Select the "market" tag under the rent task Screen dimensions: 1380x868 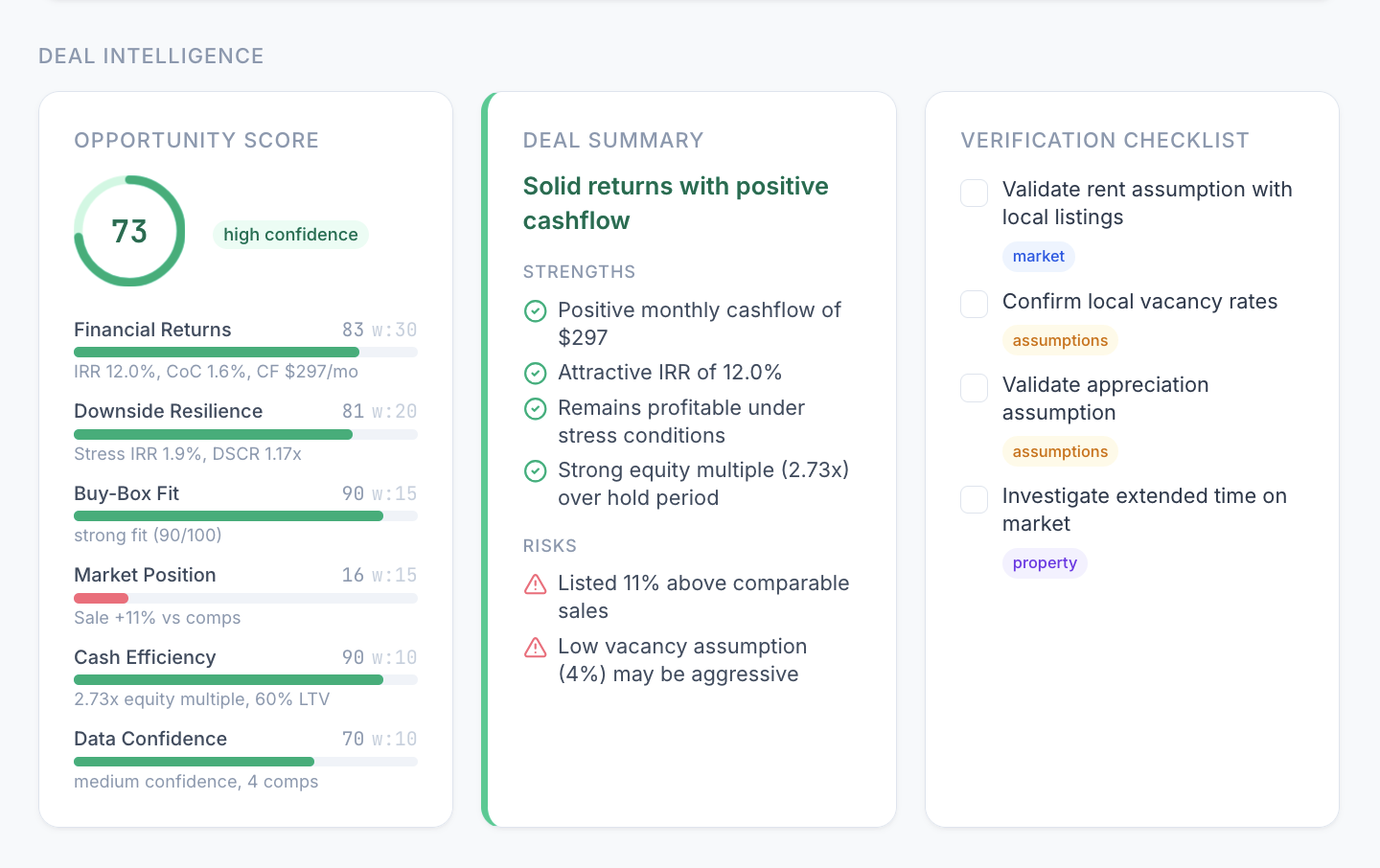pos(1039,256)
